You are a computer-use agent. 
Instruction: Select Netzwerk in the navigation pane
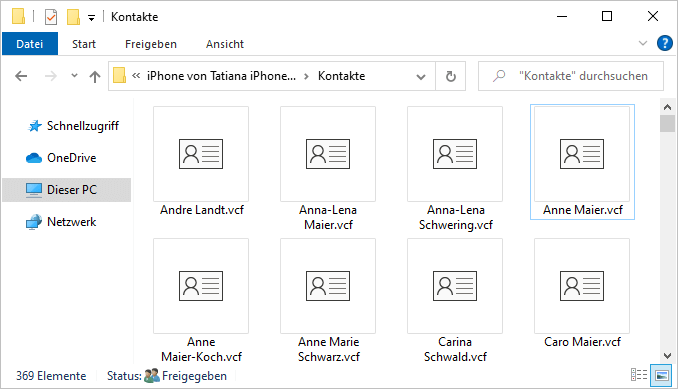[61, 222]
